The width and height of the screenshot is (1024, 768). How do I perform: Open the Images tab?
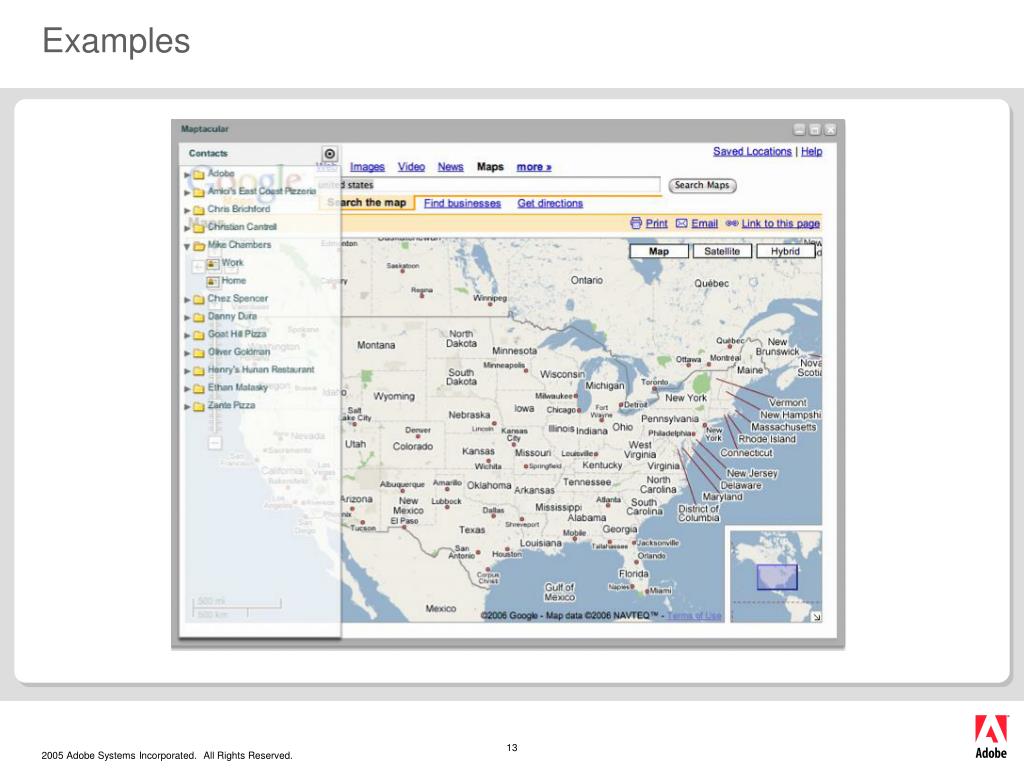pos(367,167)
